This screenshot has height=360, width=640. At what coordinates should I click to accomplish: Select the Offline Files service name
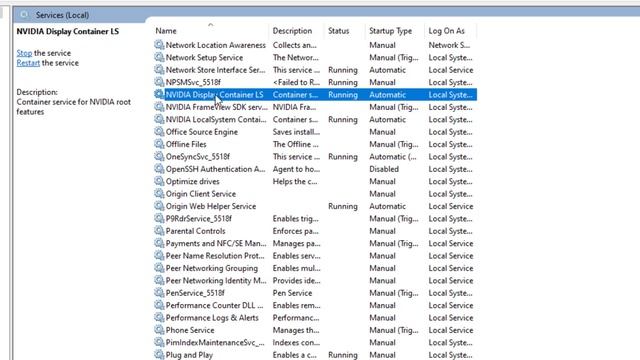click(x=186, y=144)
